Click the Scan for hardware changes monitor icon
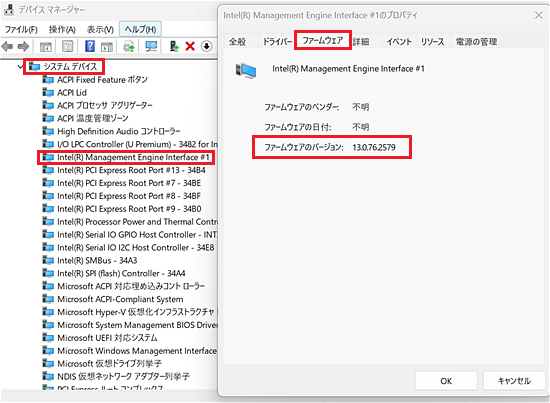The height and width of the screenshot is (403, 550). [151, 46]
